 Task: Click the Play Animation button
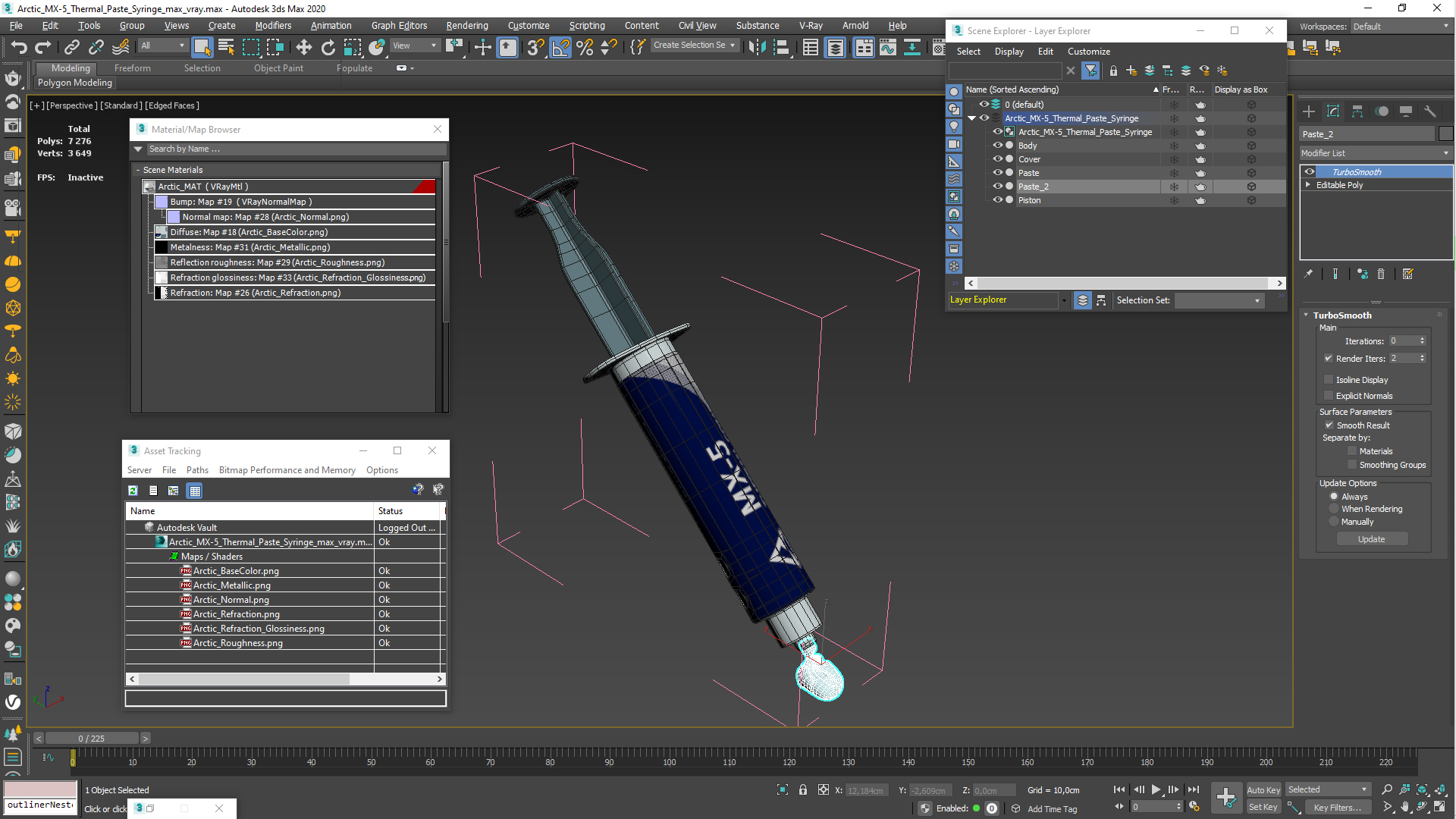coord(1156,789)
